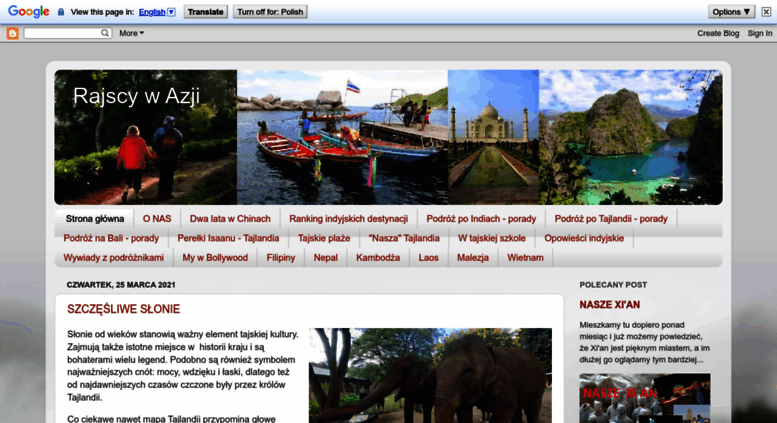The width and height of the screenshot is (777, 423).
Task: Open the Tajskie plaże tab
Action: tap(324, 238)
